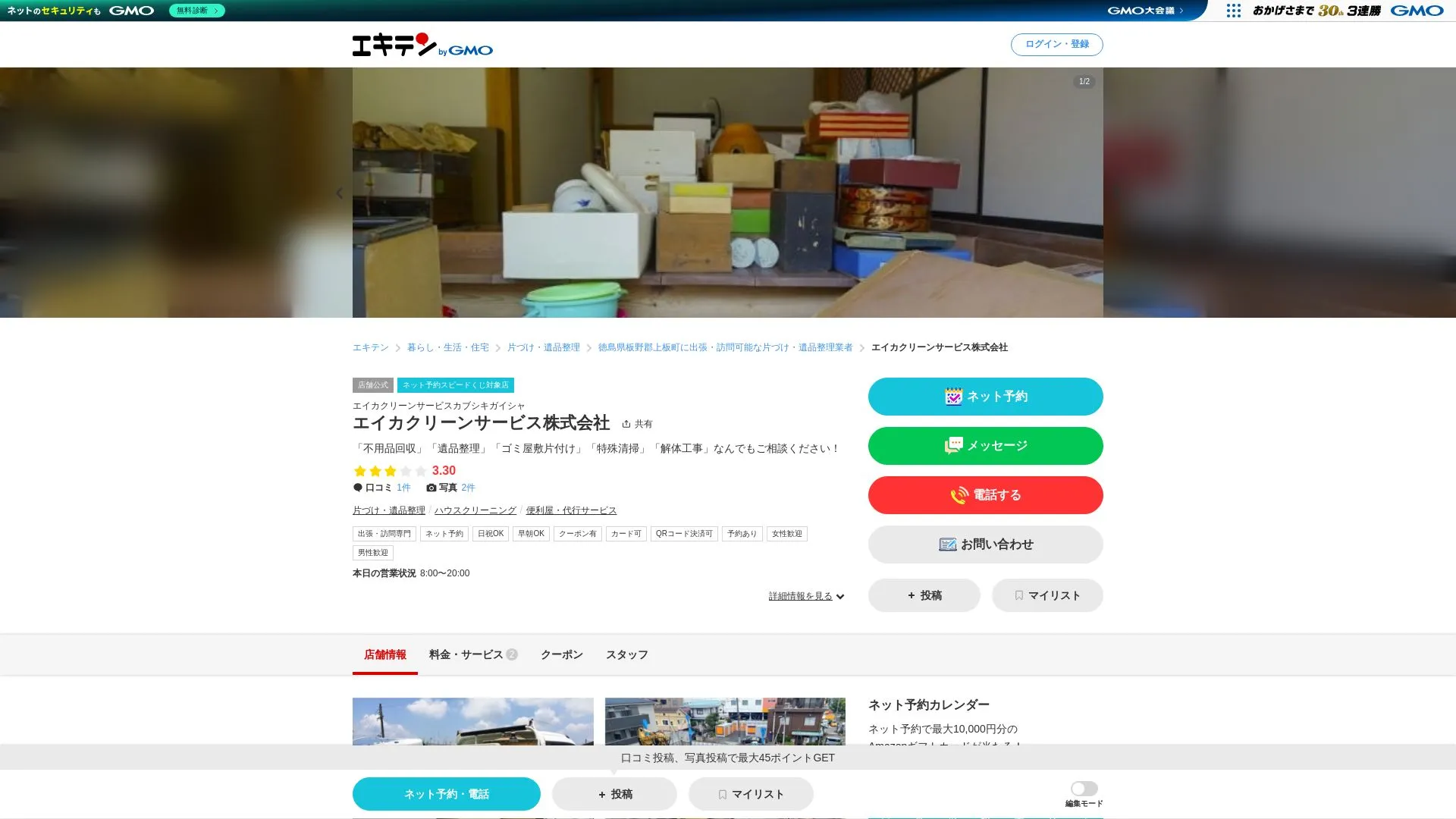Open the 徳島県板野郡上板町 breadcrumb link
This screenshot has height=819, width=1456.
(x=726, y=347)
